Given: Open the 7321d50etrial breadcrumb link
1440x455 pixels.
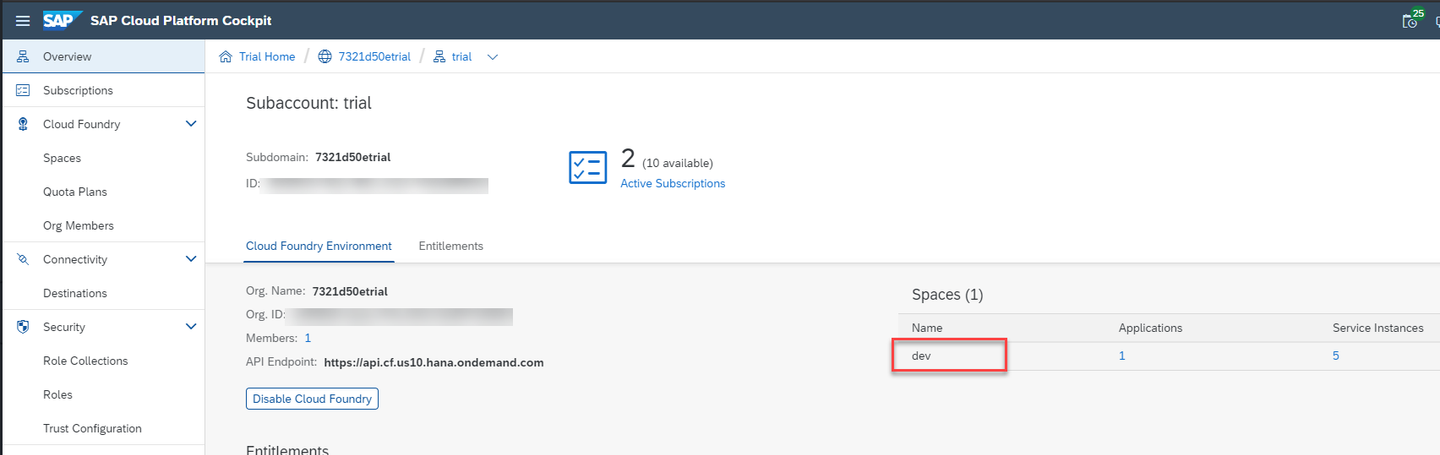Looking at the screenshot, I should pos(374,57).
